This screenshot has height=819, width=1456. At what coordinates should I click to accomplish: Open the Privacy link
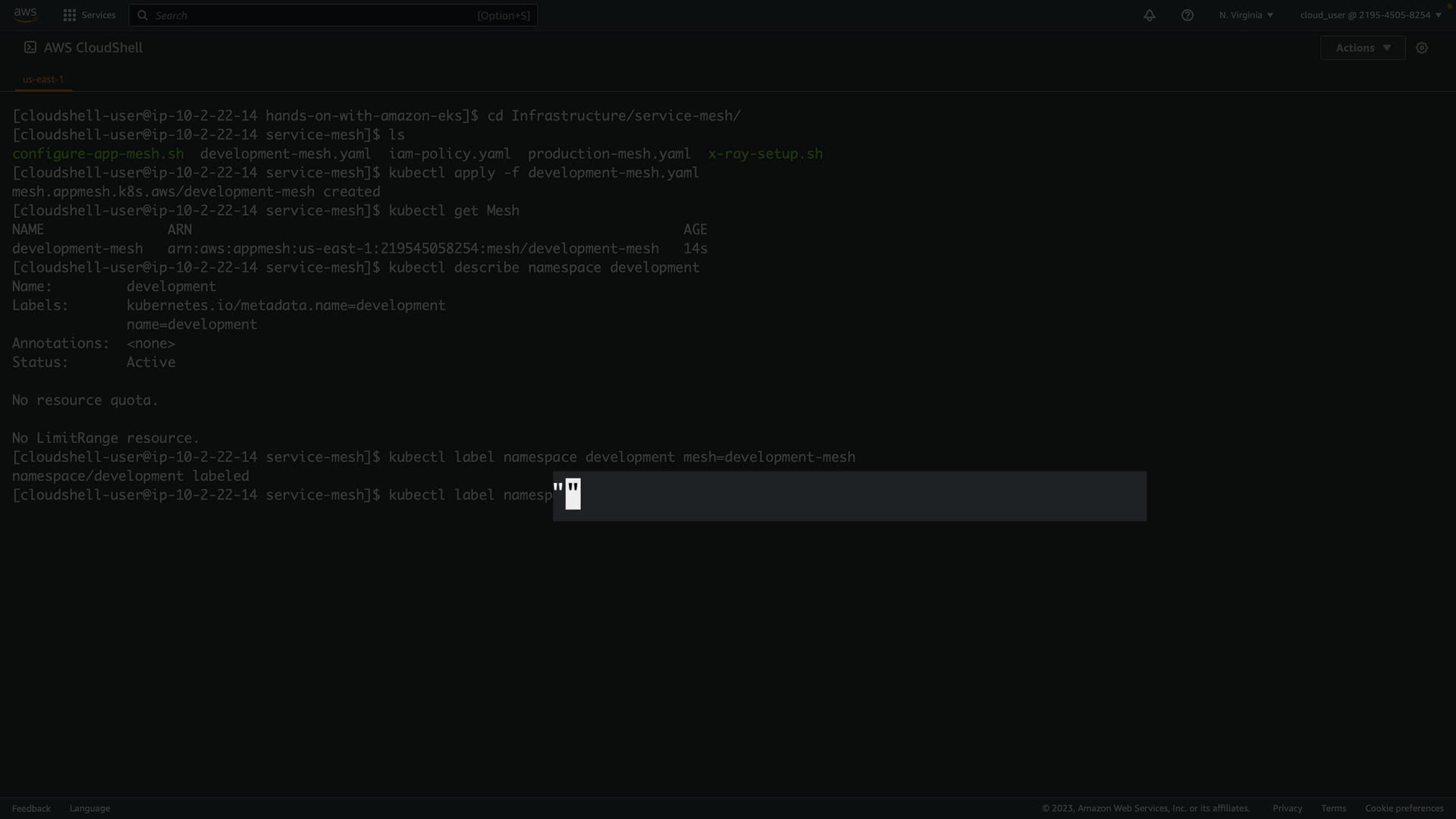1287,808
